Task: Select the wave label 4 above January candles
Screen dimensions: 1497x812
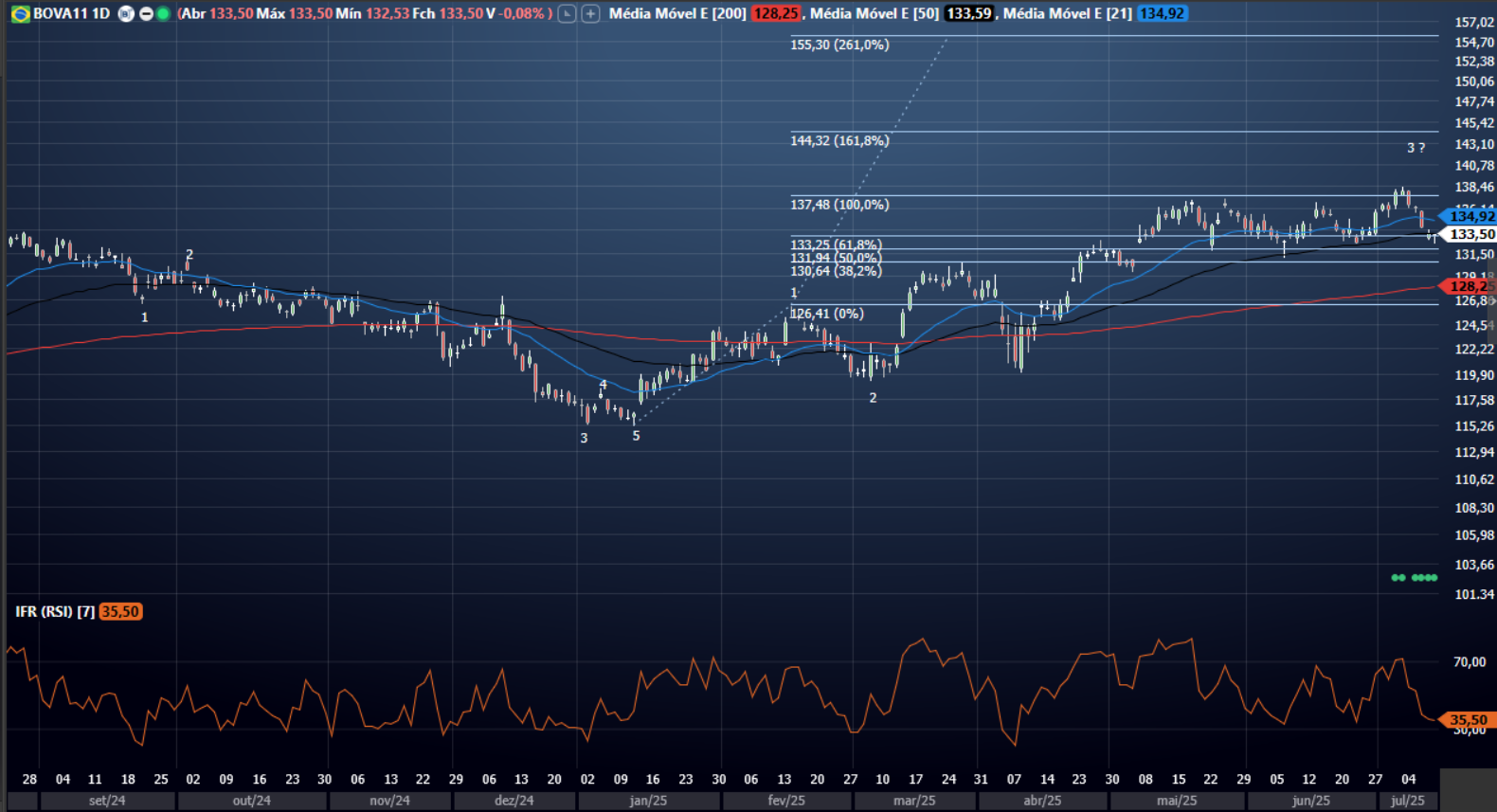Action: click(x=604, y=385)
